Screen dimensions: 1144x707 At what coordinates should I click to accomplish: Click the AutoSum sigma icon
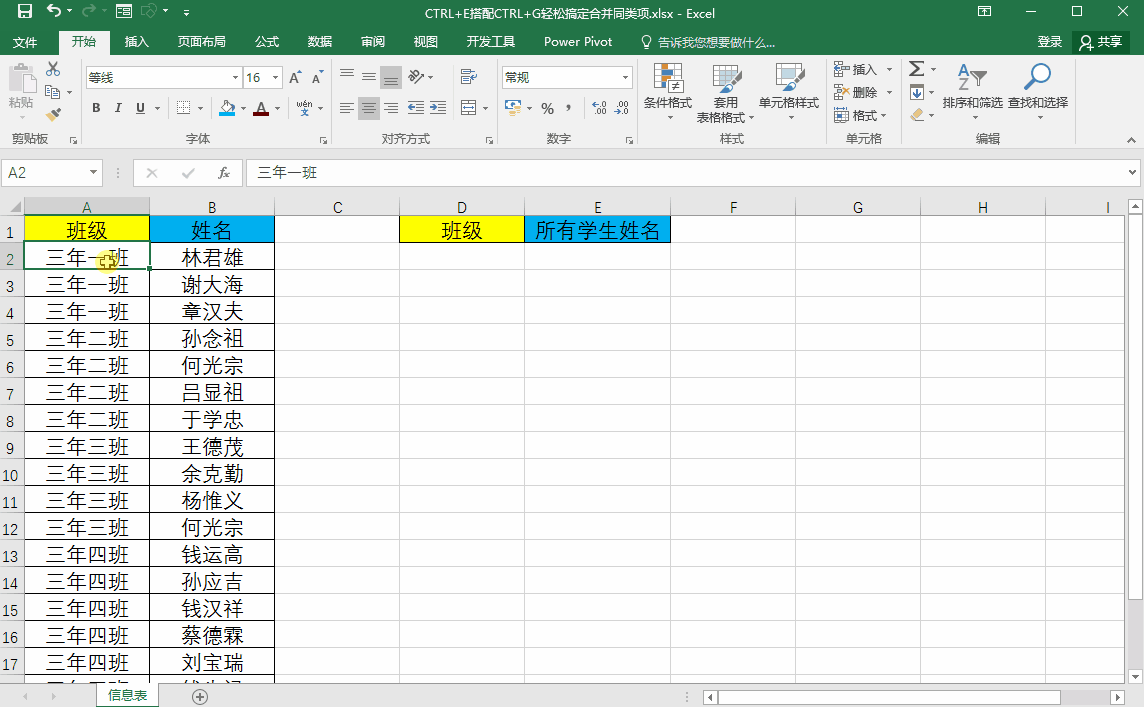[x=917, y=69]
